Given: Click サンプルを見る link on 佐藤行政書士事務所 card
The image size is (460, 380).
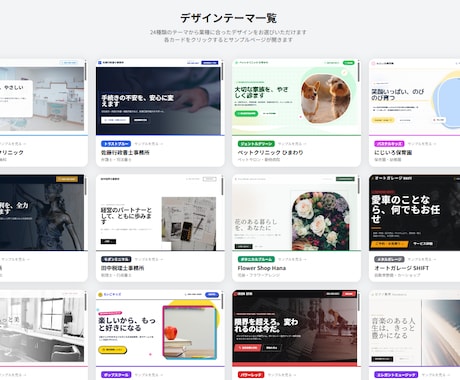Looking at the screenshot, I should [x=149, y=144].
